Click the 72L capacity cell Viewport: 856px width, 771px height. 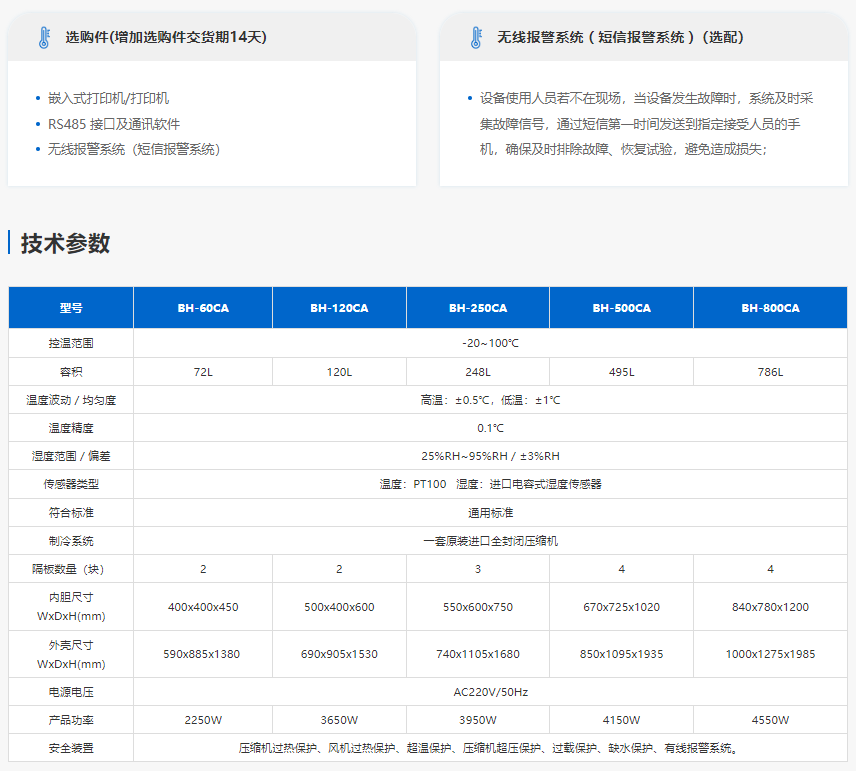[203, 372]
